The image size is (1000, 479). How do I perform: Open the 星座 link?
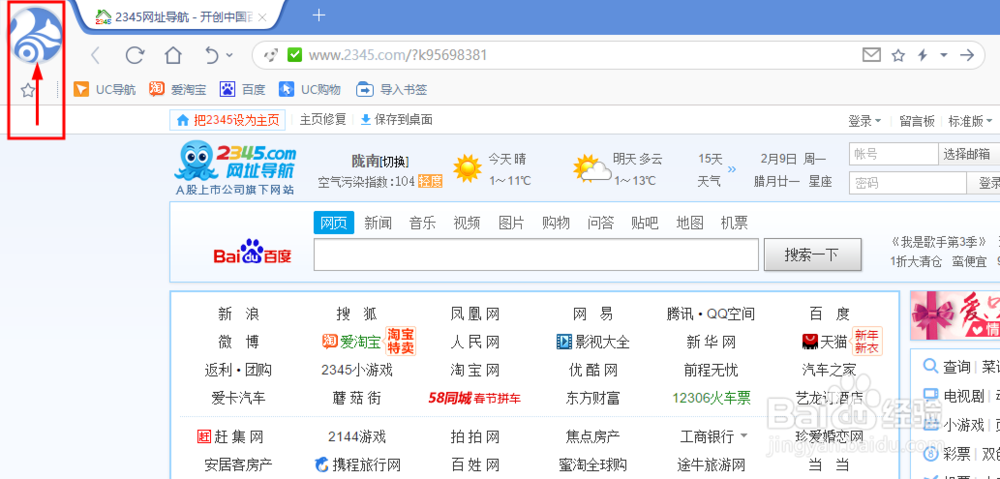point(820,182)
